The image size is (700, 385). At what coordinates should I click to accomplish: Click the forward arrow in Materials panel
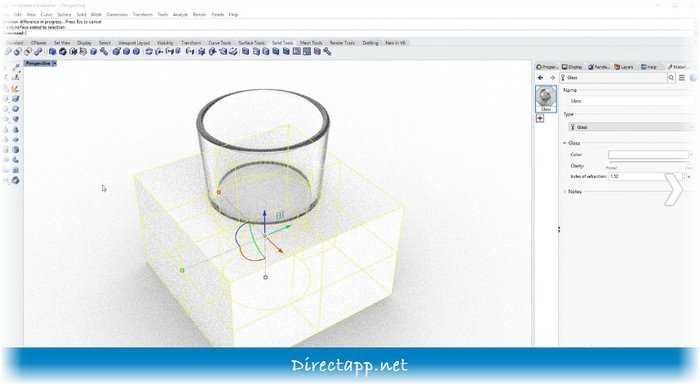tap(552, 78)
